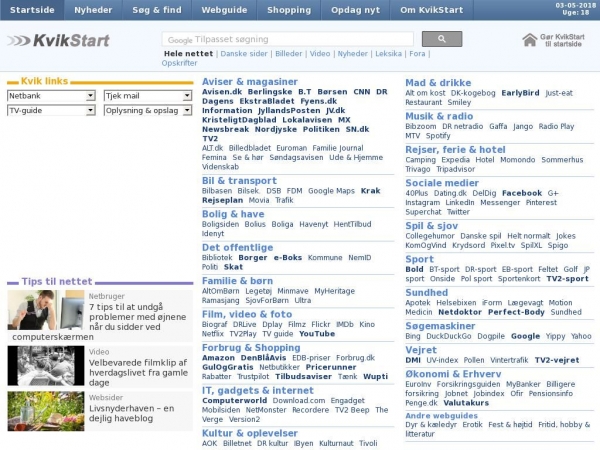Viewport: 600px width, 450px height.
Task: Choose Billeder search filter
Action: [x=288, y=53]
